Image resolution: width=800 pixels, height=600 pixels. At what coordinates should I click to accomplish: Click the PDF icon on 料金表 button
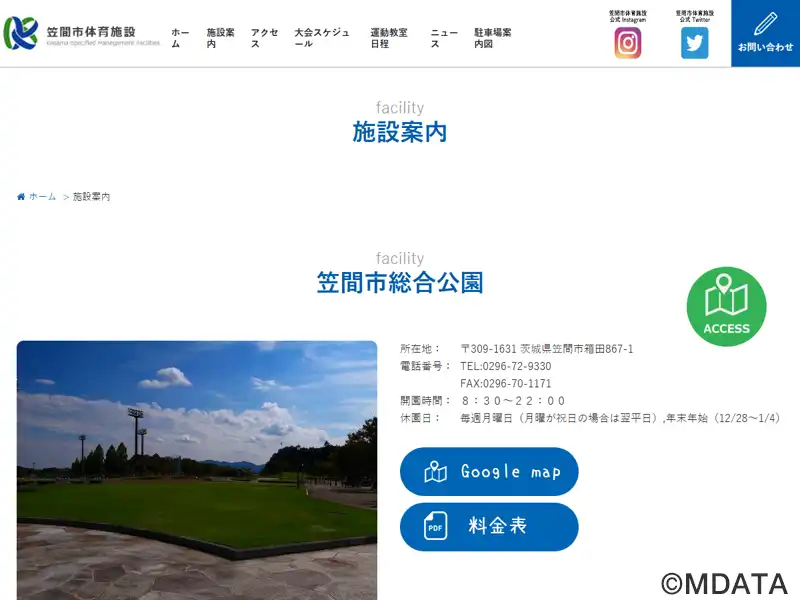click(435, 527)
